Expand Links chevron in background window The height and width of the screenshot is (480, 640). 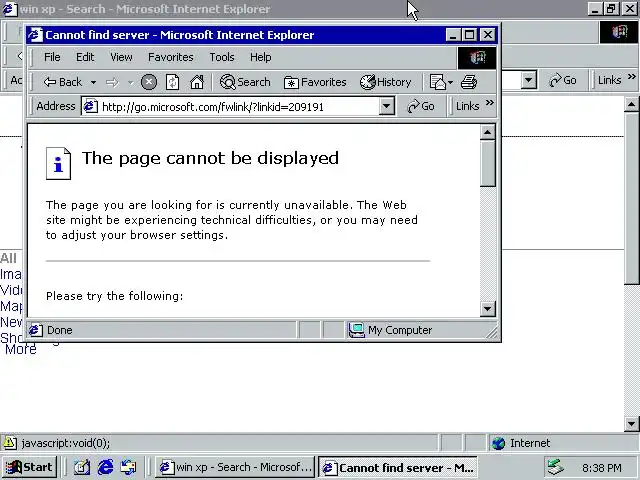coord(632,76)
